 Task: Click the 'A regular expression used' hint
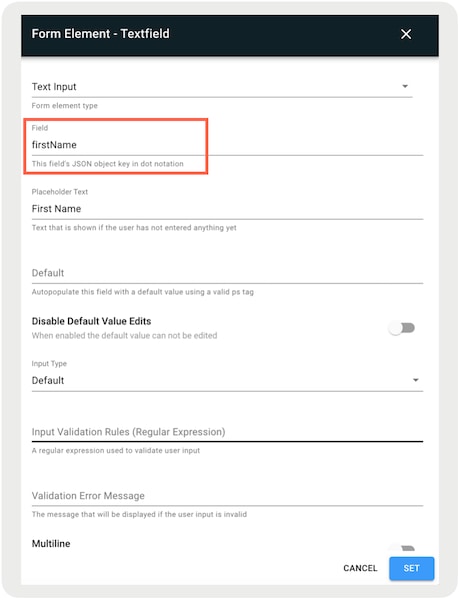tap(116, 450)
